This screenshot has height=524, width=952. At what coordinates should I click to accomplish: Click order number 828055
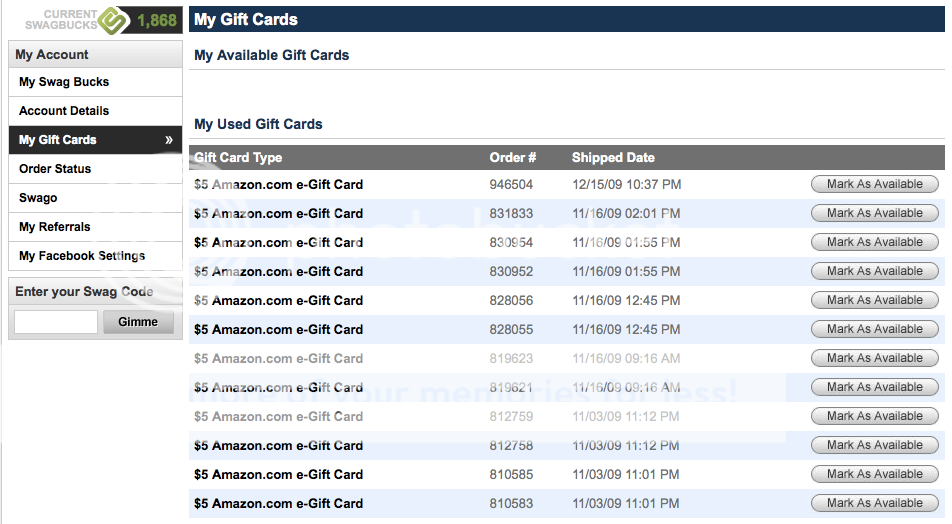click(511, 330)
